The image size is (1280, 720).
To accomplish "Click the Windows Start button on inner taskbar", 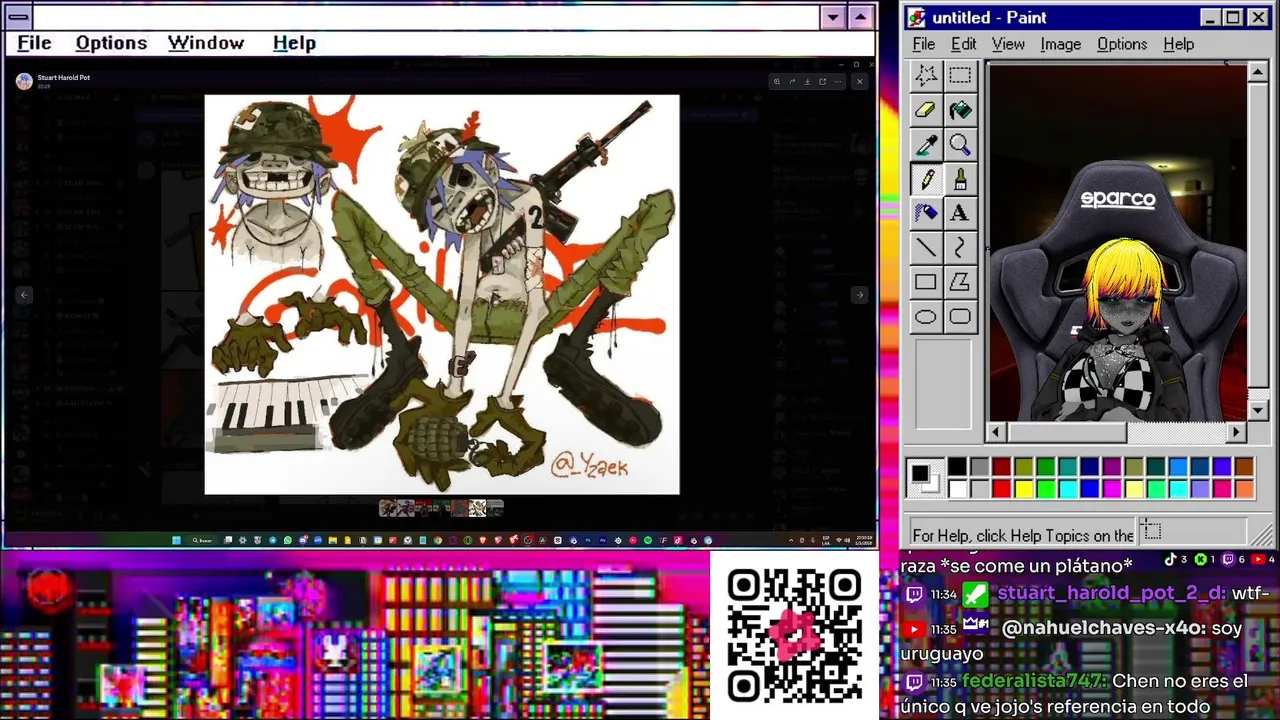I will point(176,540).
